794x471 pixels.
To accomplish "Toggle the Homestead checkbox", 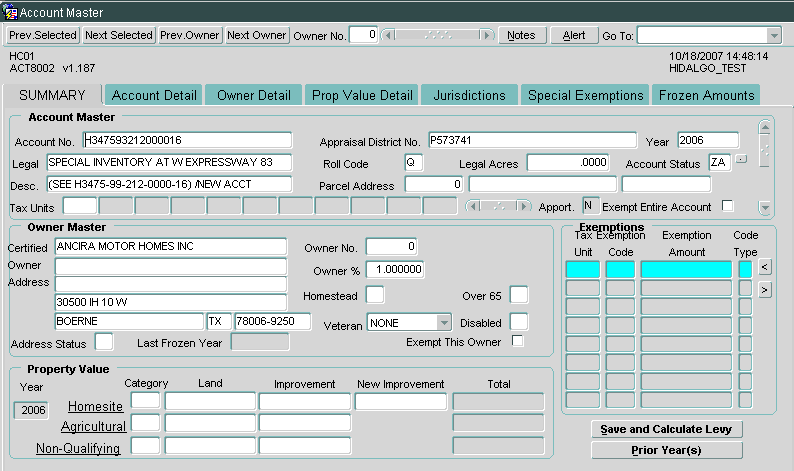I will [x=375, y=295].
